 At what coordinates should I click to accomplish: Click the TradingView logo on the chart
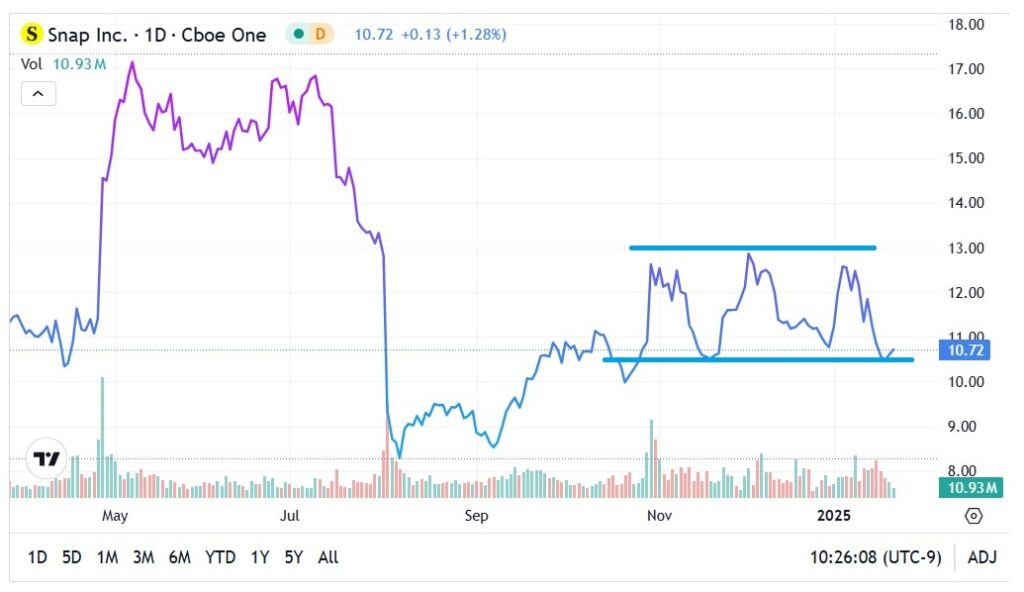click(46, 458)
